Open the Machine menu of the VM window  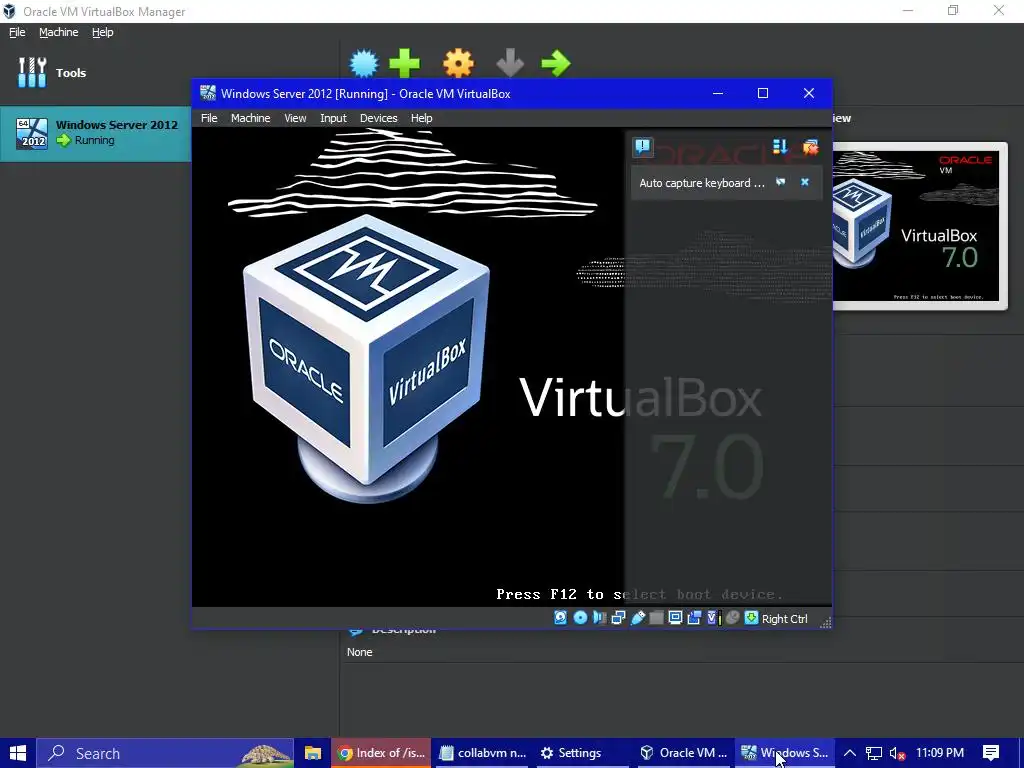click(250, 118)
